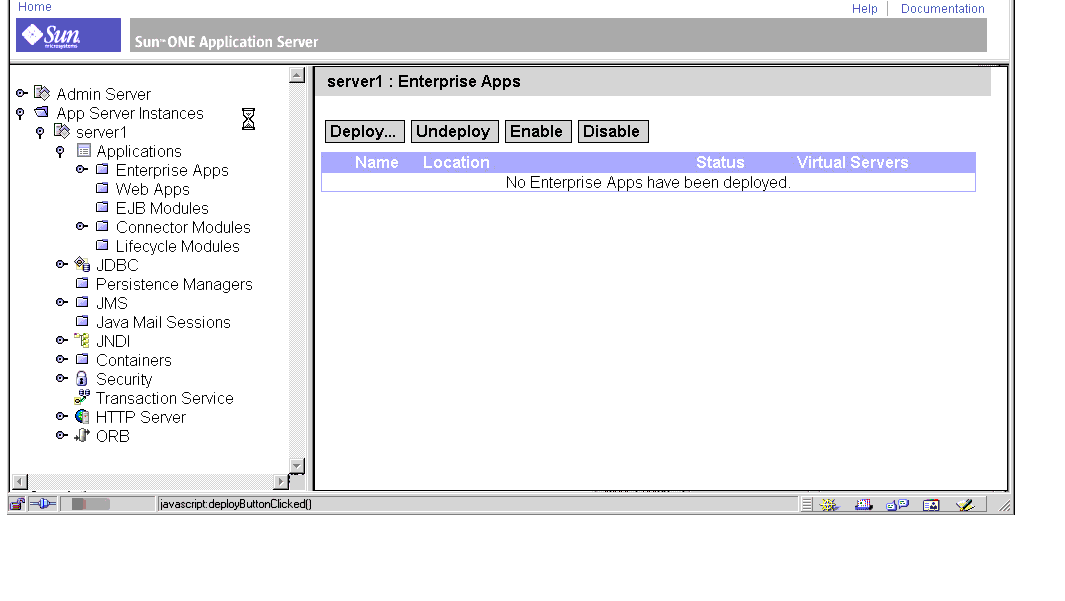The width and height of the screenshot is (1065, 601).
Task: Click the Transaction Service icon
Action: coord(82,397)
